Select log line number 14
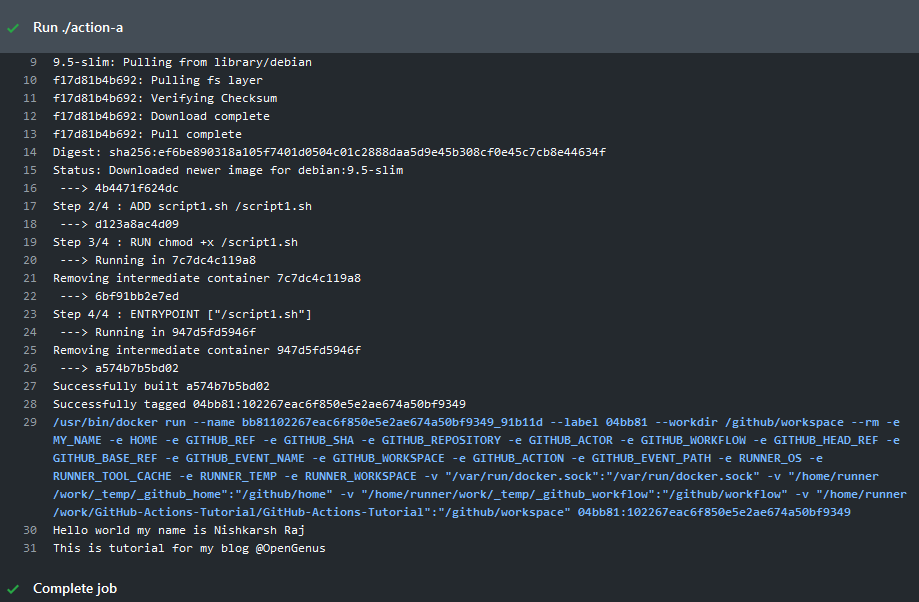This screenshot has width=919, height=602. tap(30, 152)
